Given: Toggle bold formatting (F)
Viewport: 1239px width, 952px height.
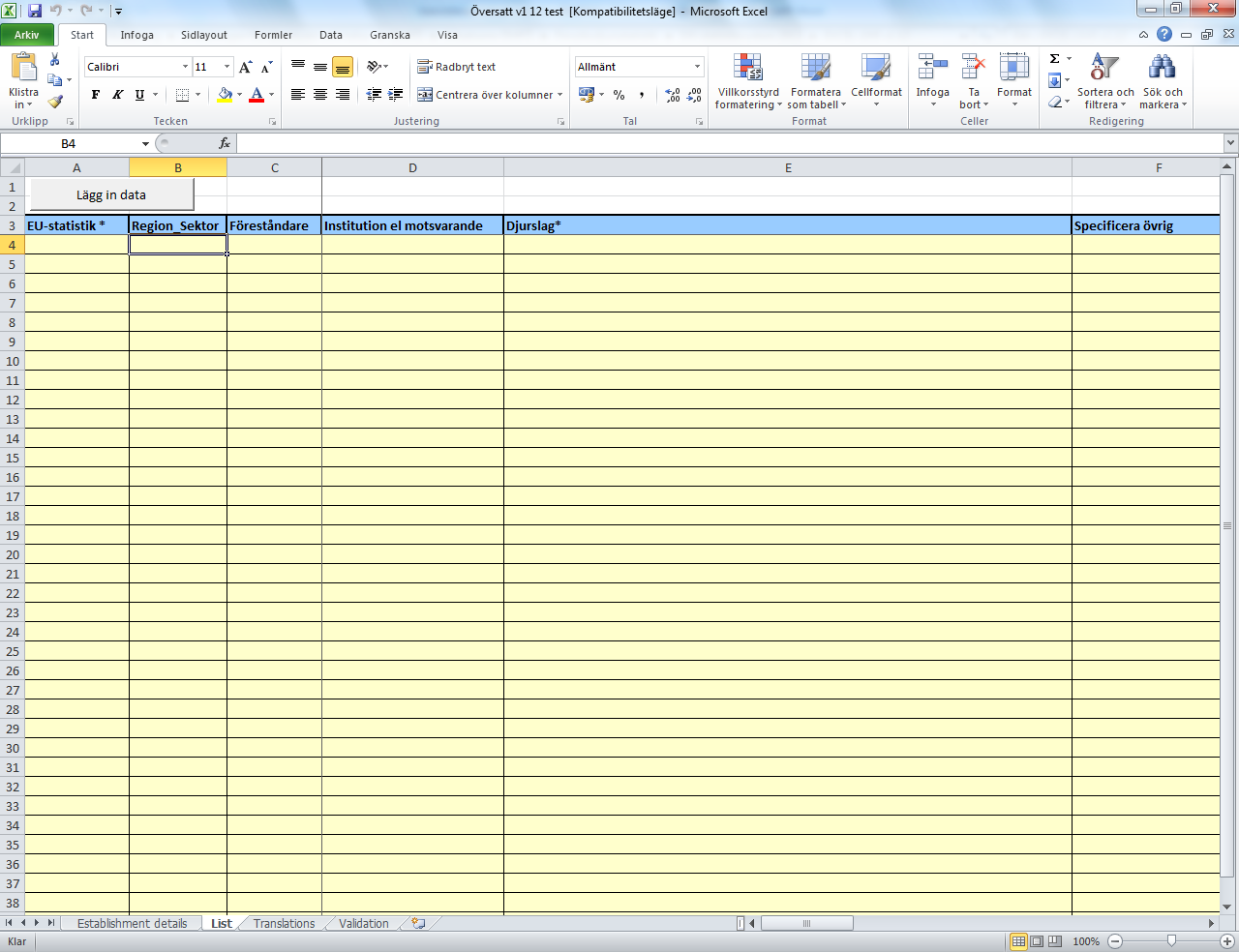Looking at the screenshot, I should coord(96,95).
